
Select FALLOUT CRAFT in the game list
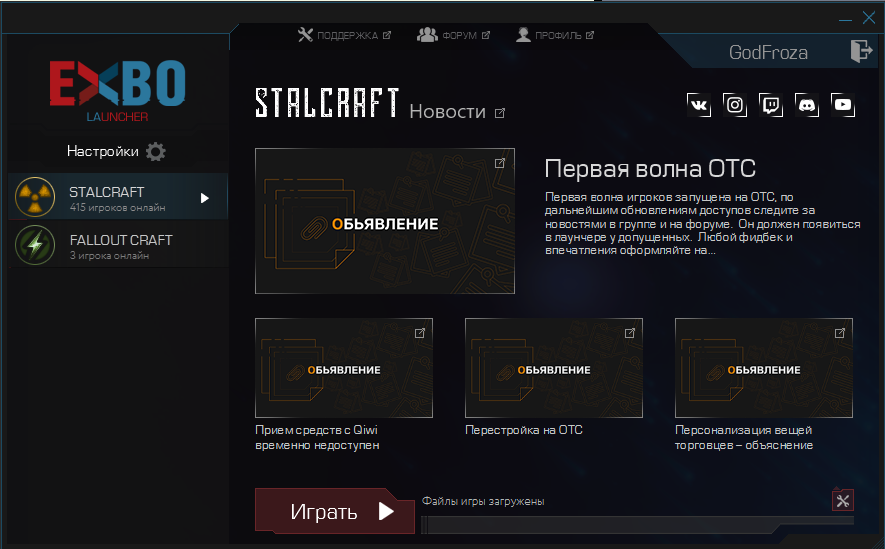(x=118, y=245)
